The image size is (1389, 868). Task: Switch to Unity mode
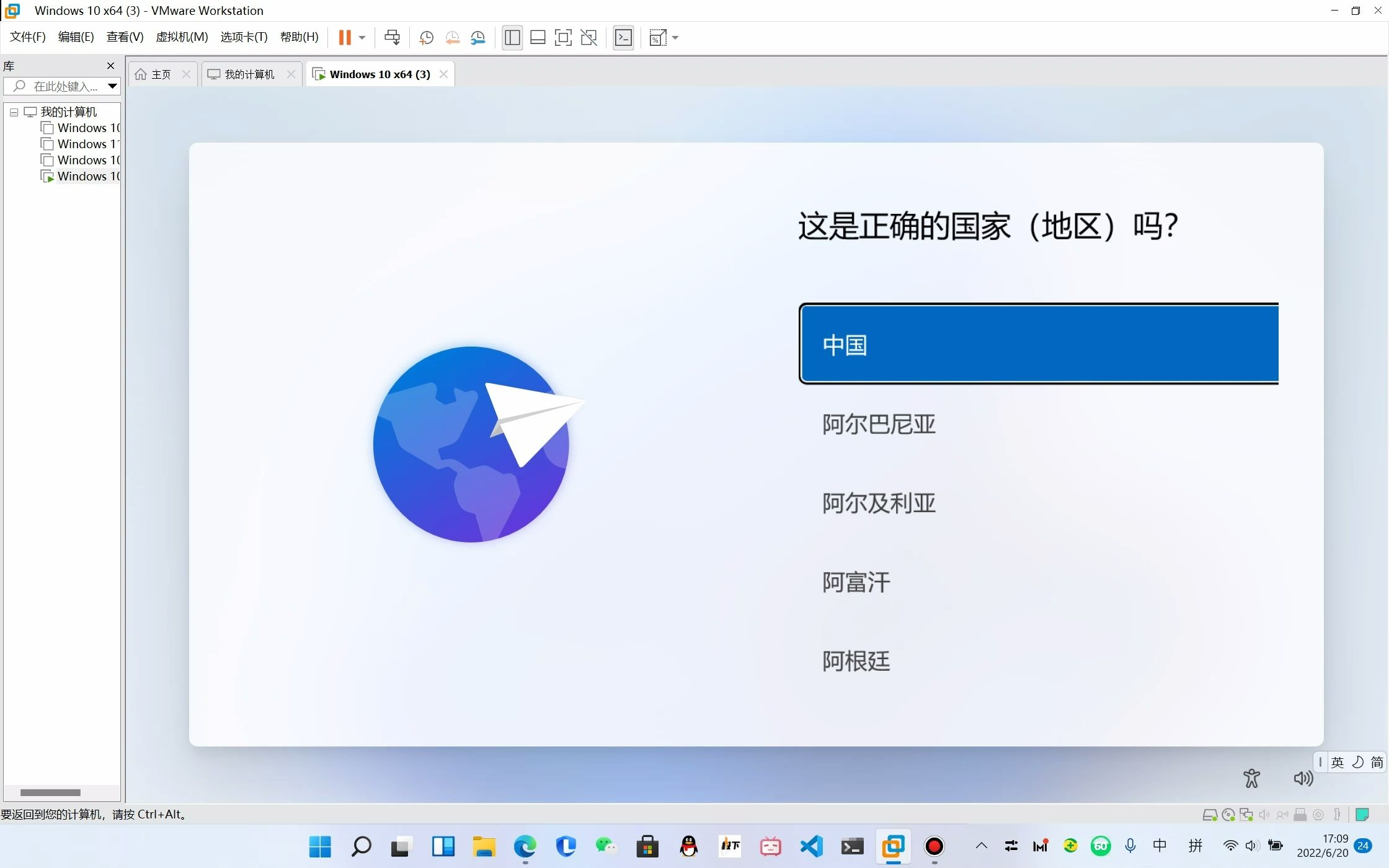(x=588, y=38)
